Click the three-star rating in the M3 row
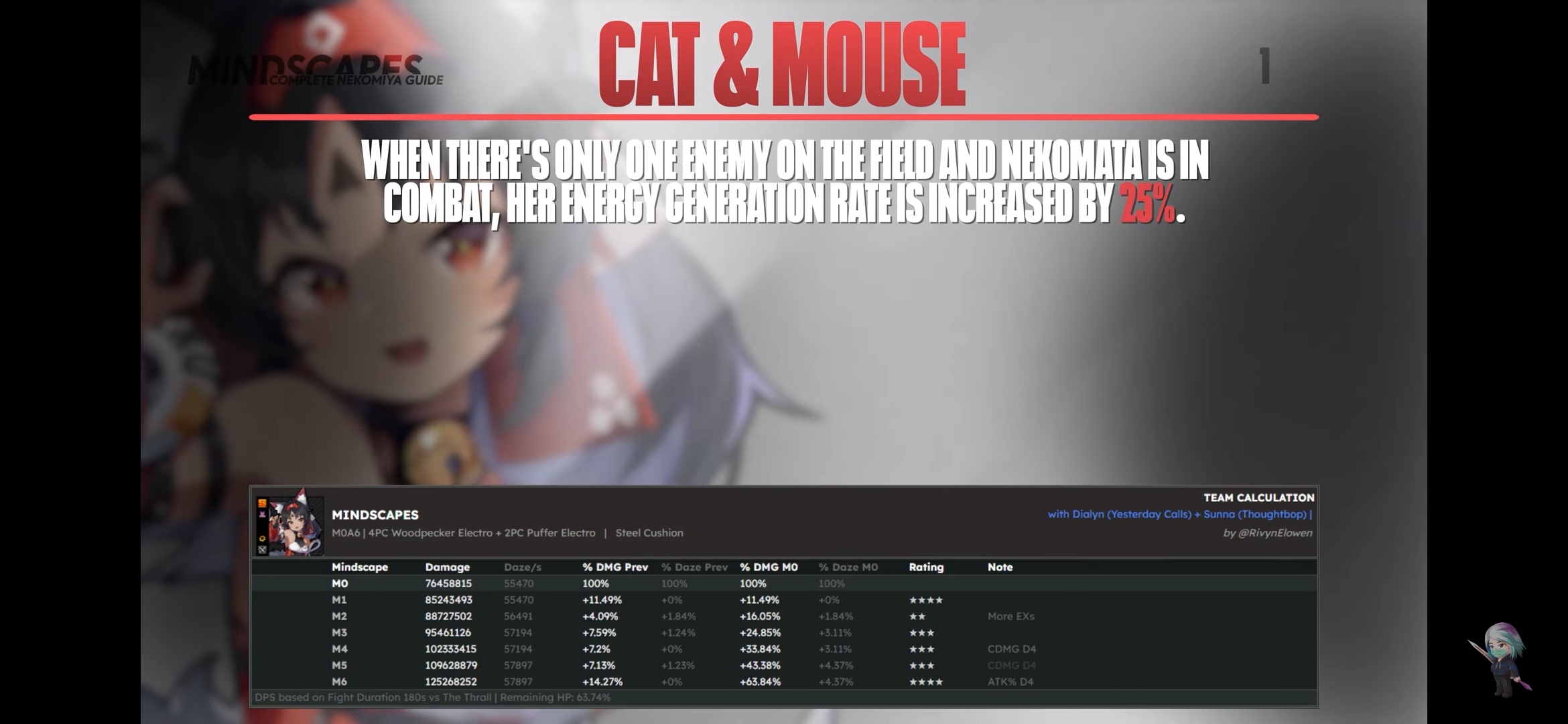 [x=921, y=633]
